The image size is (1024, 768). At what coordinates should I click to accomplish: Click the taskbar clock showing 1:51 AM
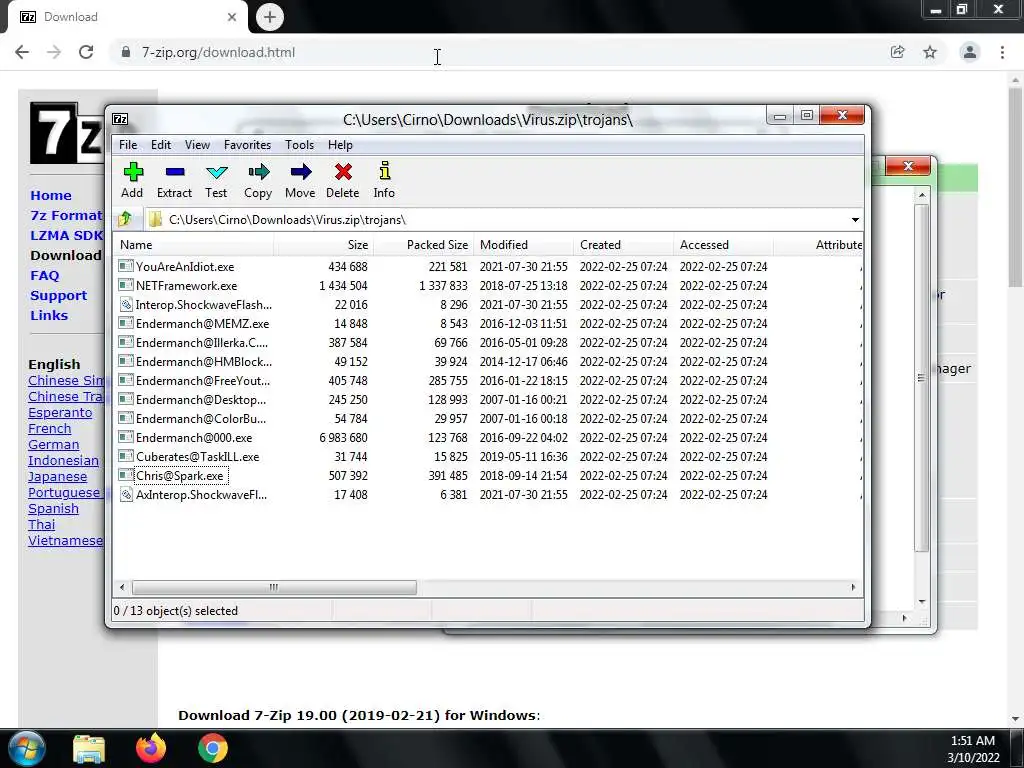coord(973,741)
